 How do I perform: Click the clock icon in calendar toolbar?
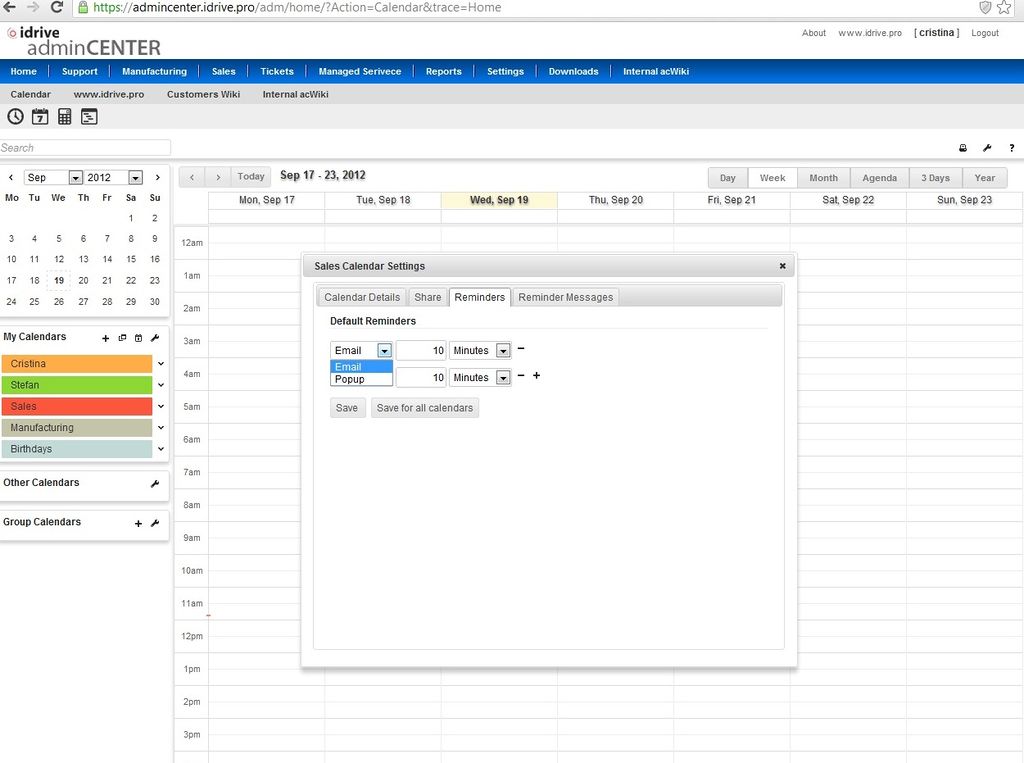[16, 117]
